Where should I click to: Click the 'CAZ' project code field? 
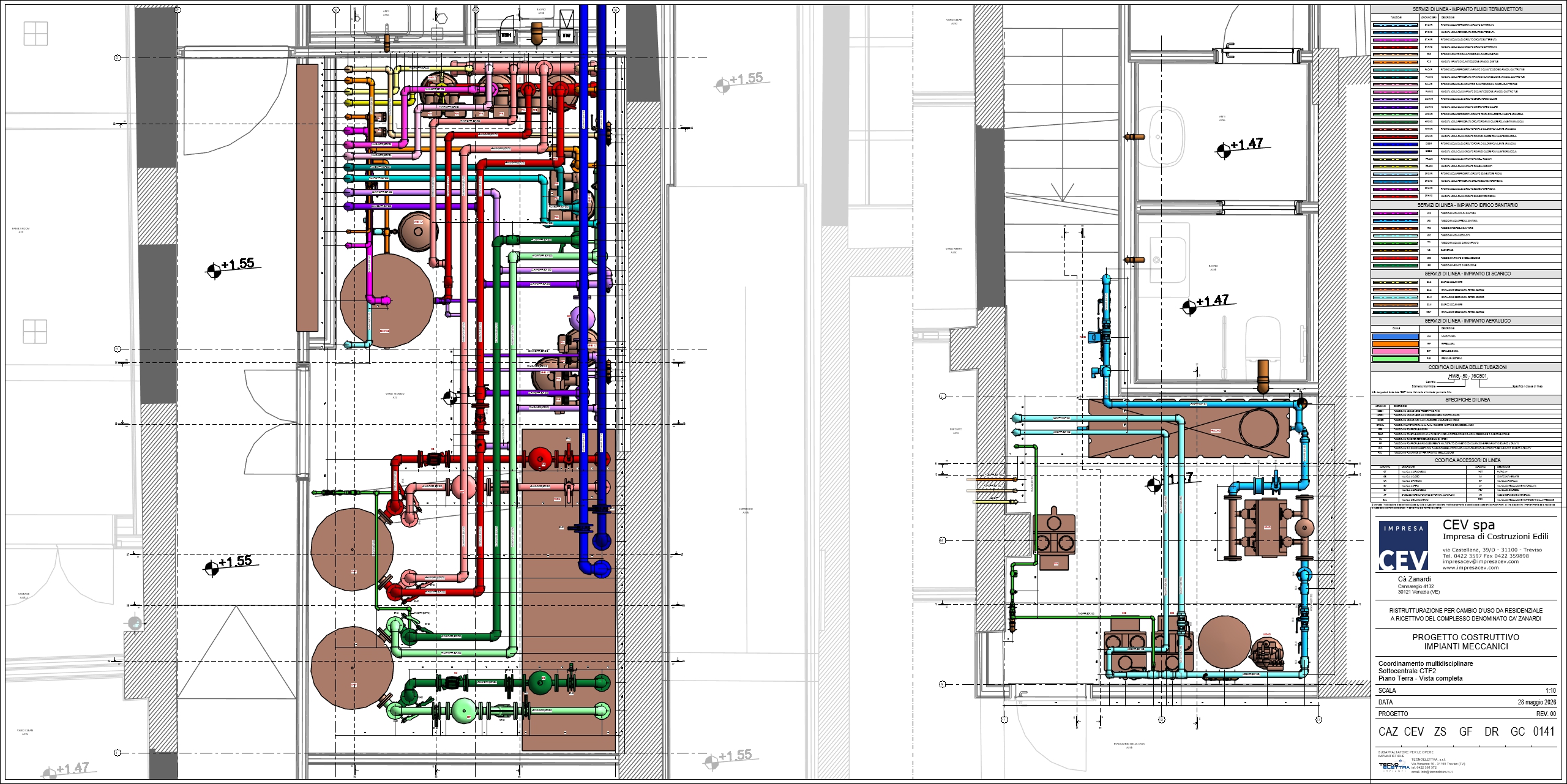coord(1388,732)
